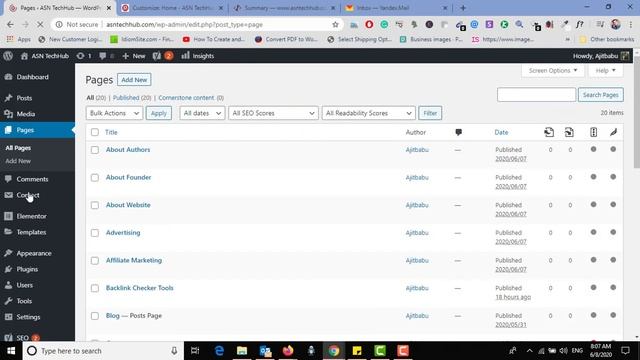The height and width of the screenshot is (360, 640).
Task: Open the Yoast SEO admin bar icon
Action: (x=163, y=56)
